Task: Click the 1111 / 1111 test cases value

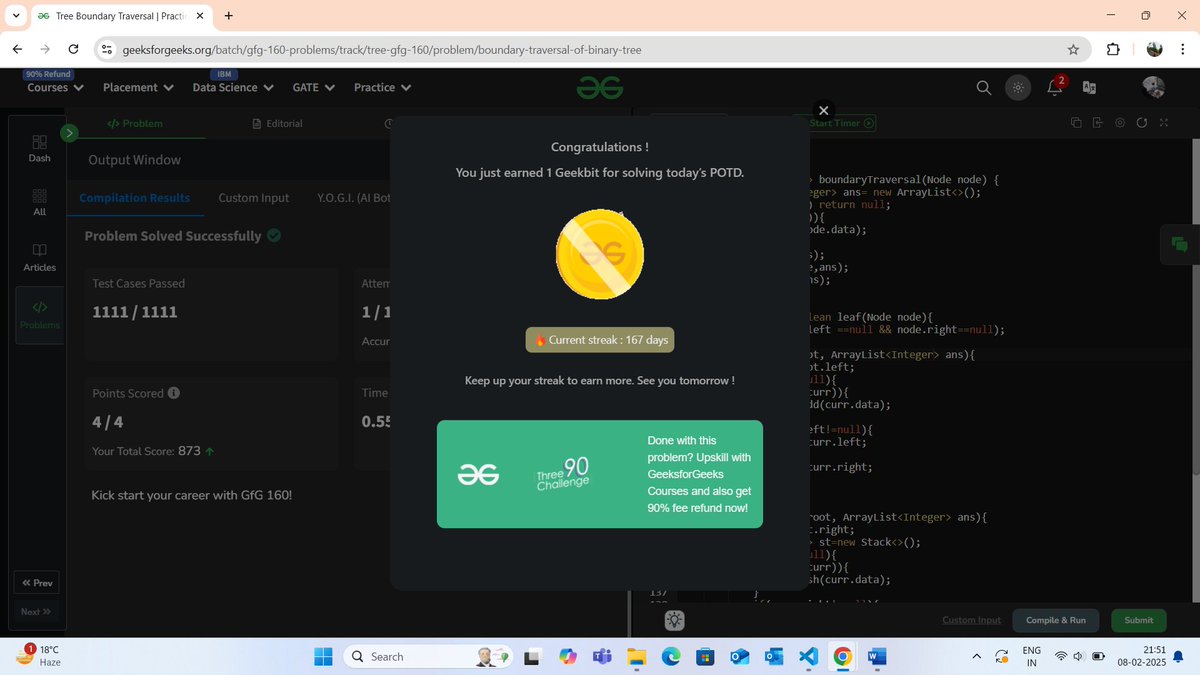Action: (135, 312)
